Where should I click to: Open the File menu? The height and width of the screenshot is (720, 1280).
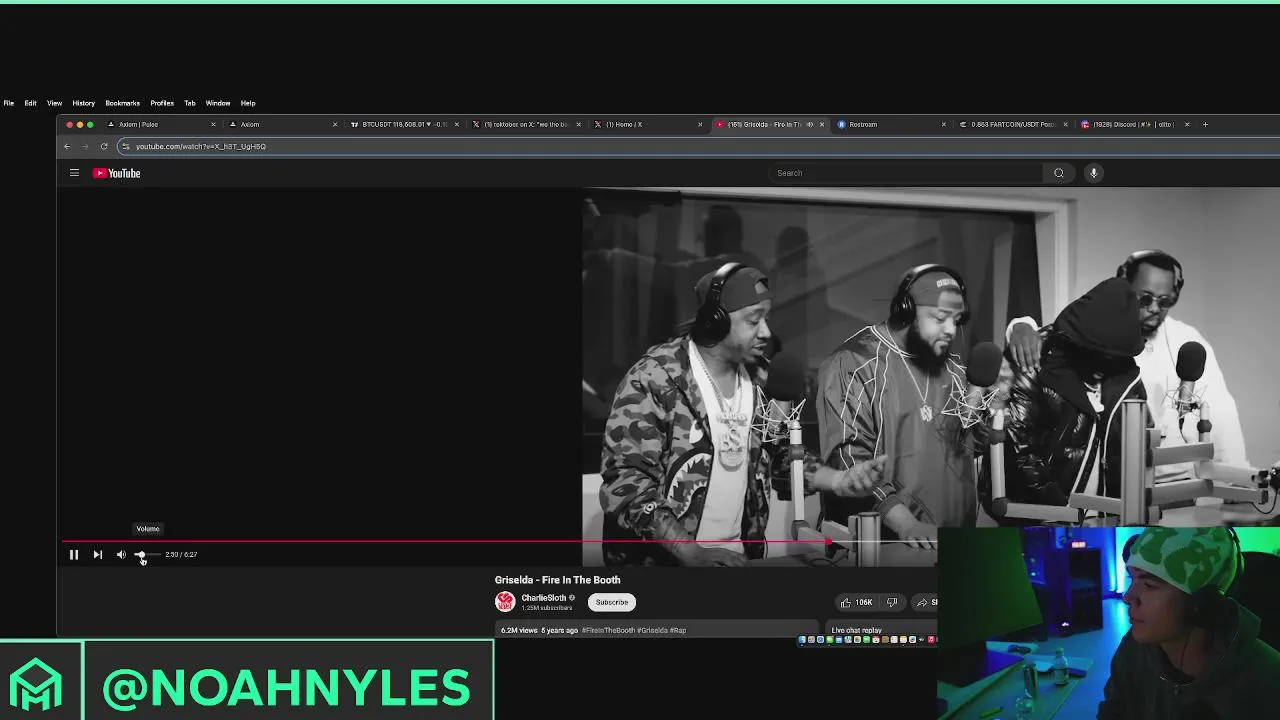pos(9,103)
